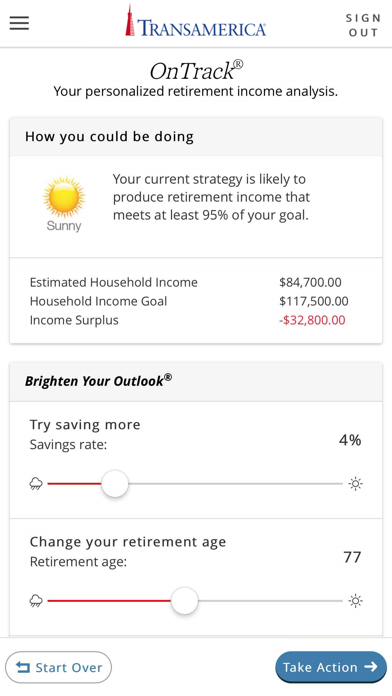Click the Brighten Your Outlook section header
The image size is (392, 696).
196,382
